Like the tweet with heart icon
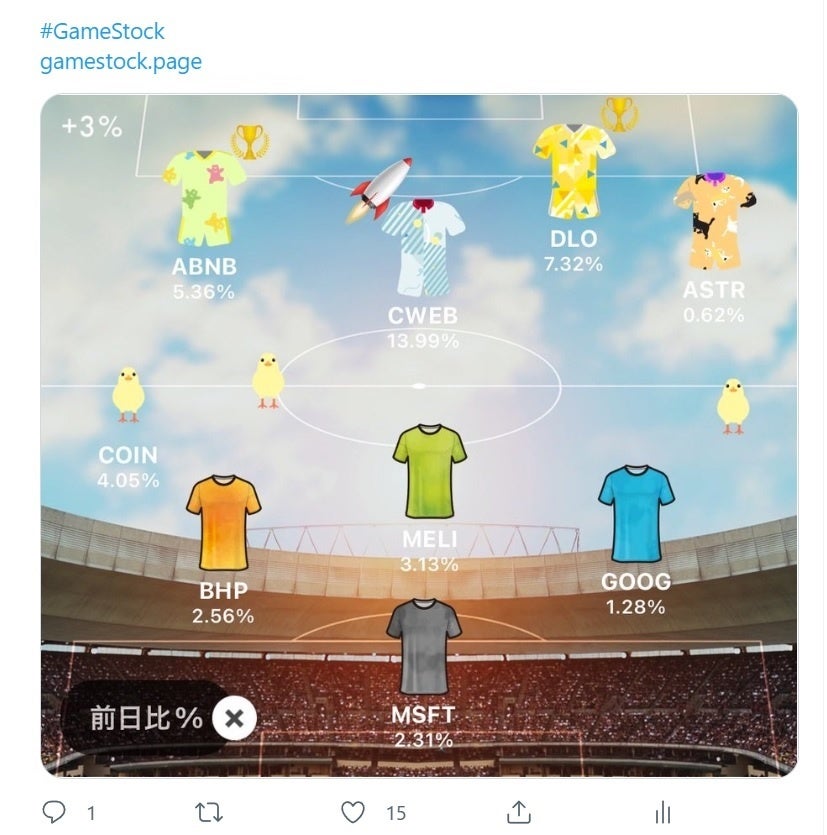The height and width of the screenshot is (835, 827). (353, 811)
